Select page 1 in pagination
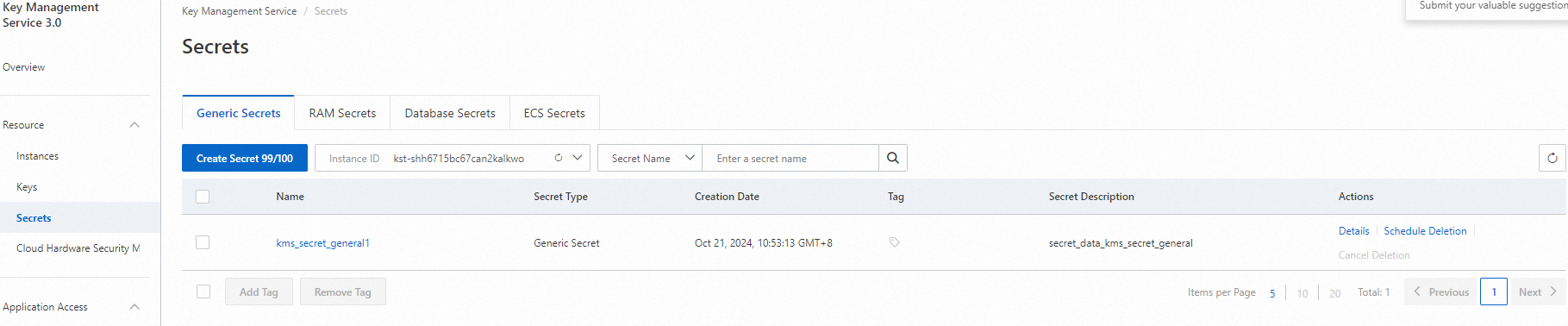Viewport: 1568px width, 326px height. pos(1494,292)
